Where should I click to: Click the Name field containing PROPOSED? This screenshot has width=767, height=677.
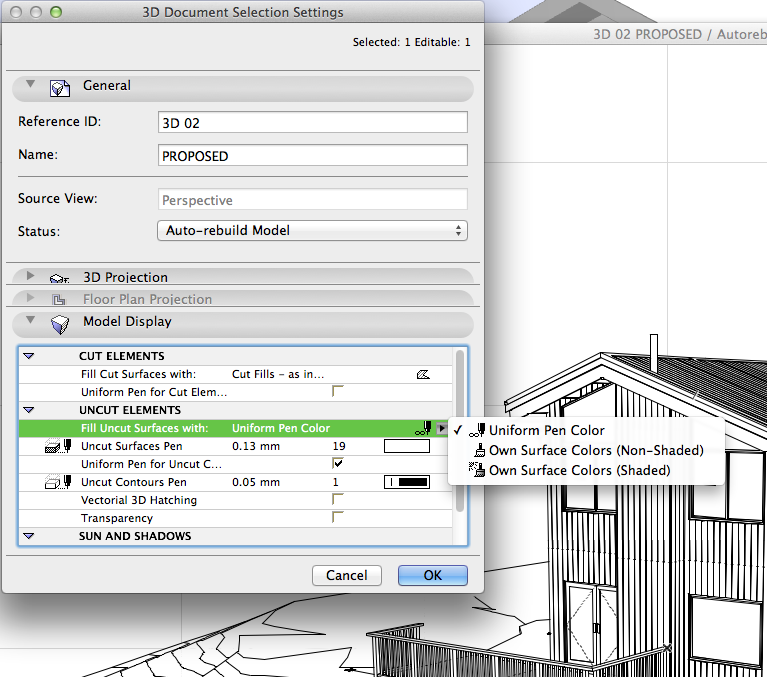313,156
